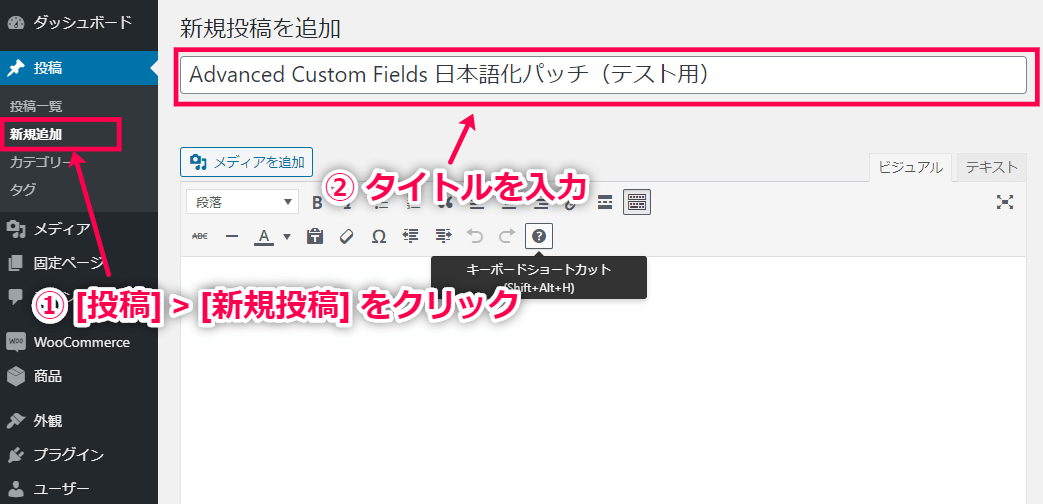Apply text color with the A icon
Viewport: 1043px width, 504px height.
[x=264, y=236]
